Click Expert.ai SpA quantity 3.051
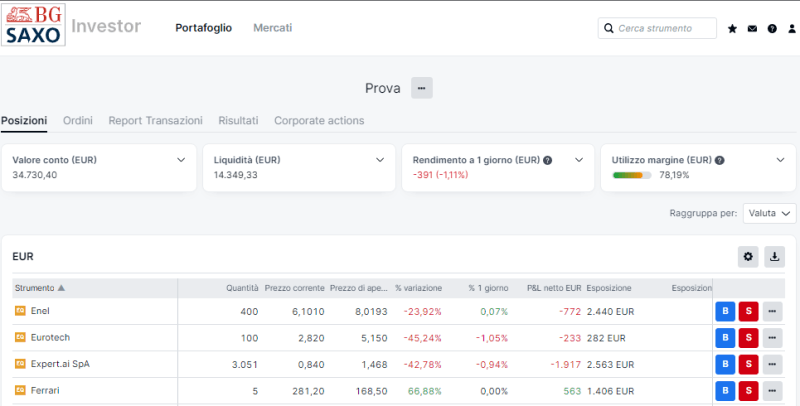The width and height of the screenshot is (800, 406). point(245,365)
